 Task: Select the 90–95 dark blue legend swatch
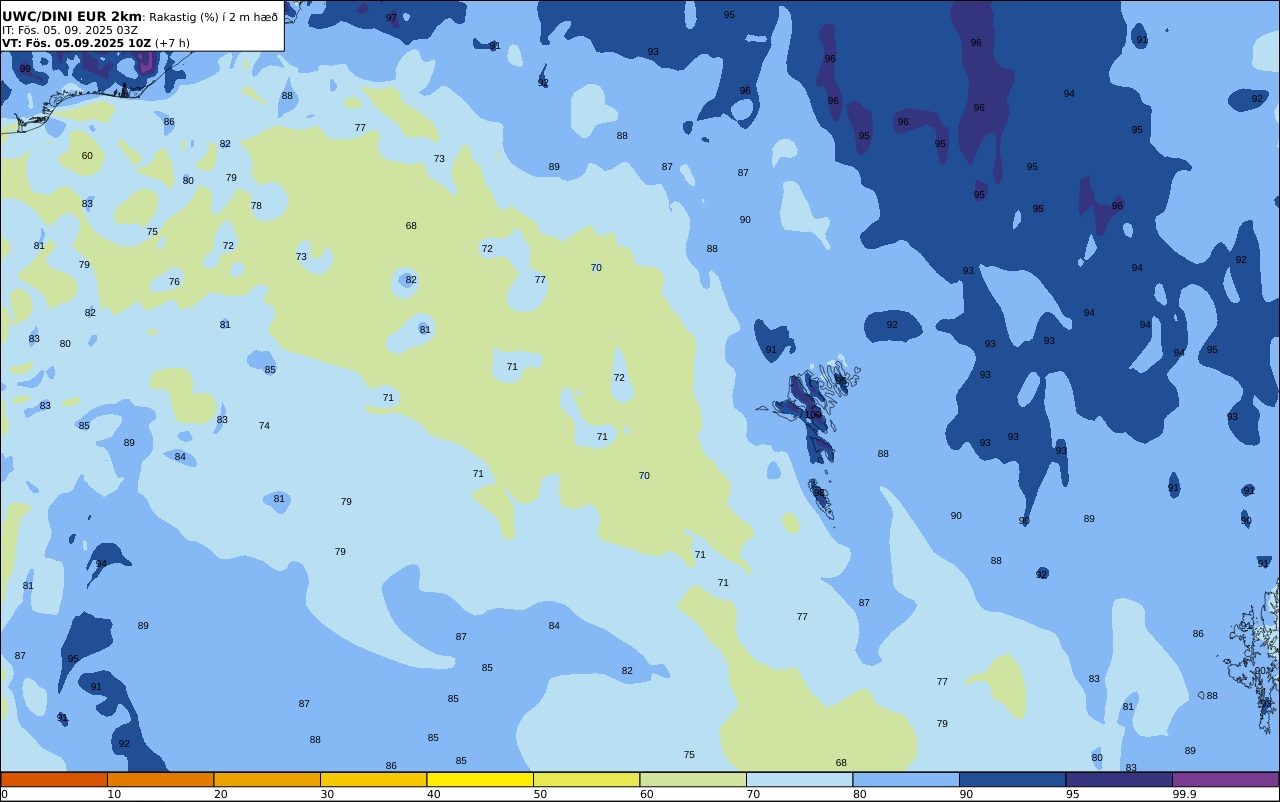(x=1012, y=779)
